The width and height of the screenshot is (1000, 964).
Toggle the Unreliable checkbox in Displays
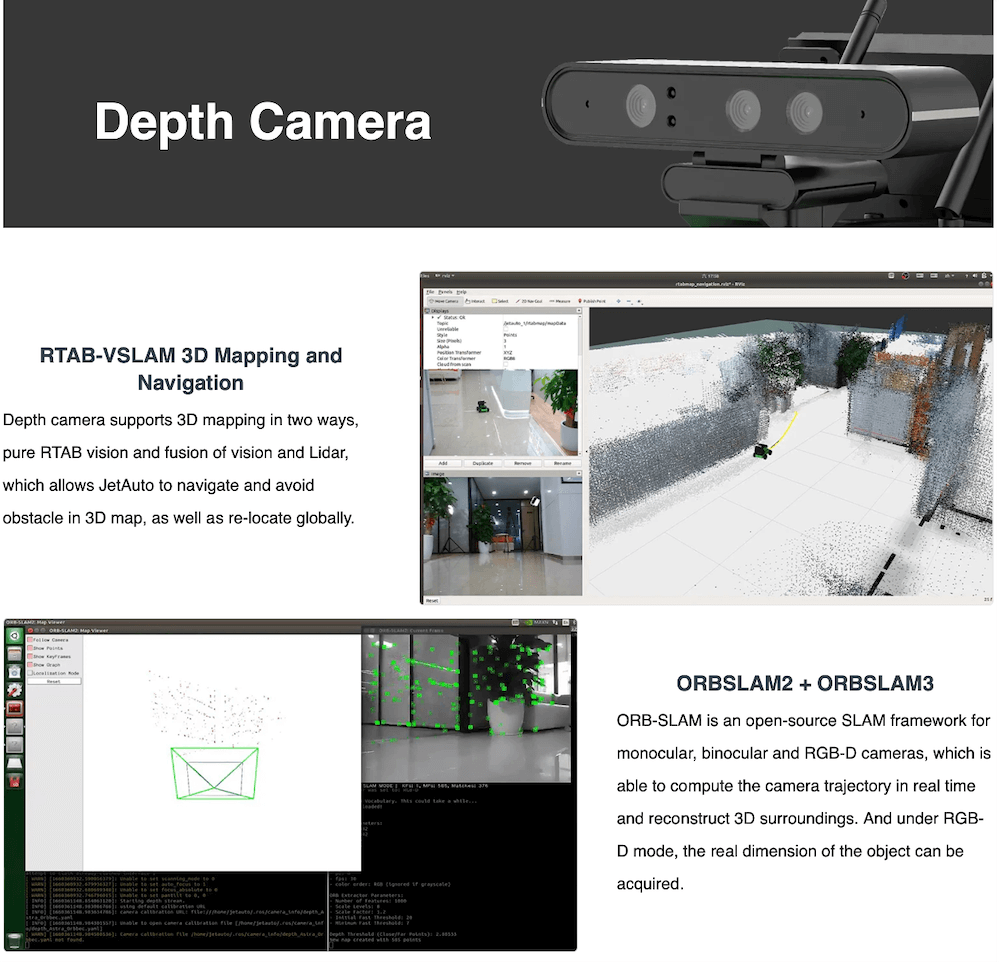point(506,329)
